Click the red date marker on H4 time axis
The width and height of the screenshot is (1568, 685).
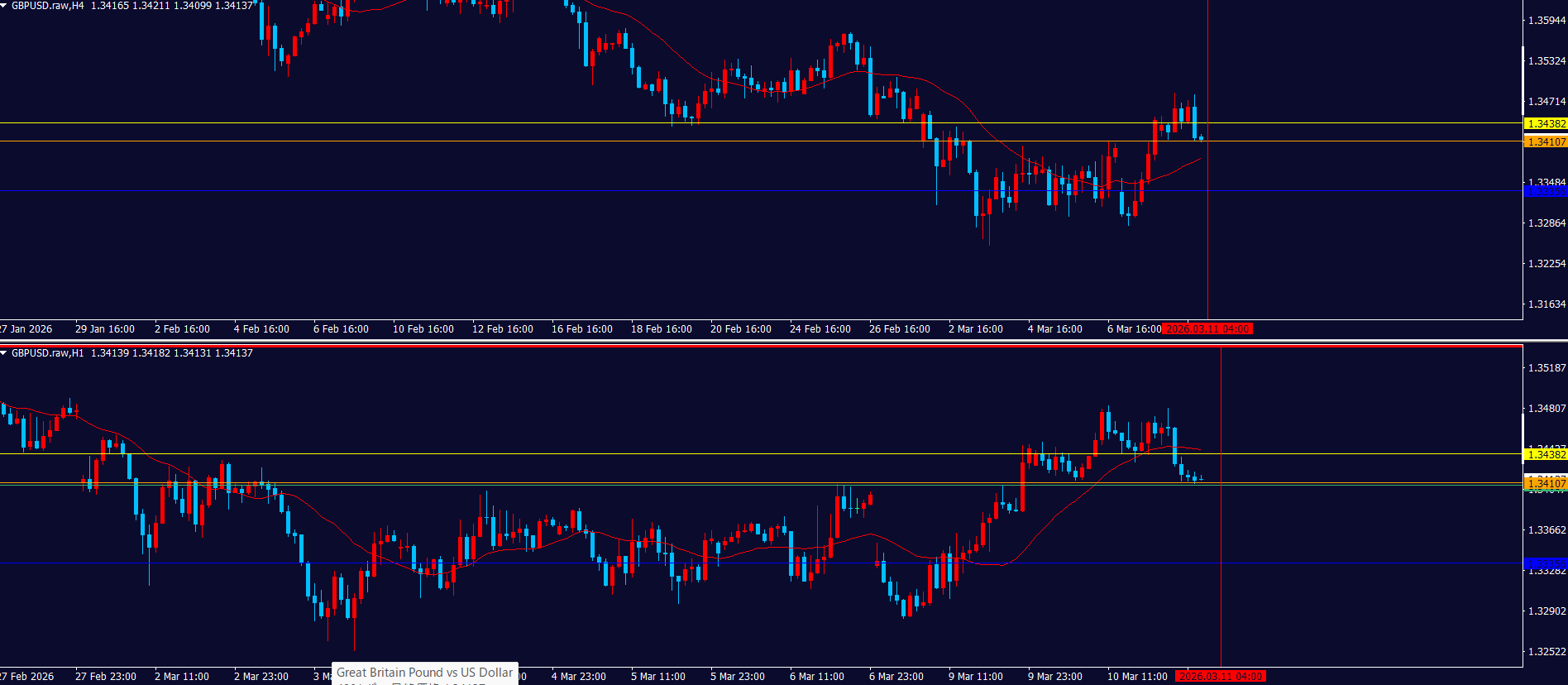1207,329
